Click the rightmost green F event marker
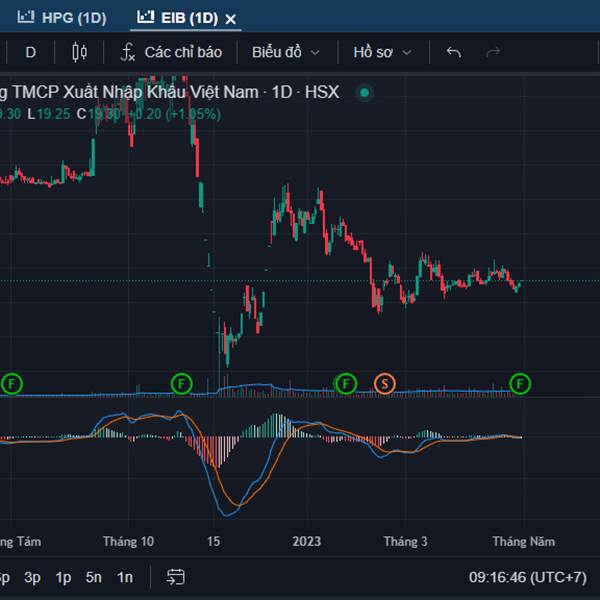The image size is (600, 600). [519, 383]
